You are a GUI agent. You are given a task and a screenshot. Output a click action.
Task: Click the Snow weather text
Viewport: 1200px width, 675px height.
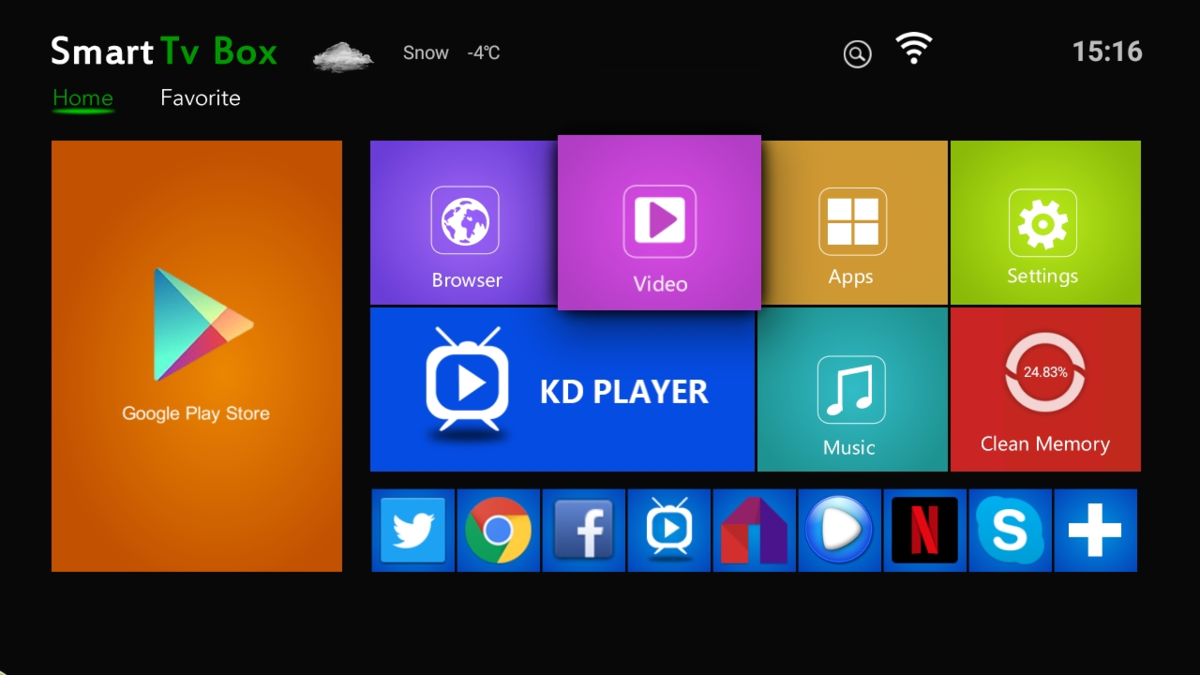pos(426,53)
